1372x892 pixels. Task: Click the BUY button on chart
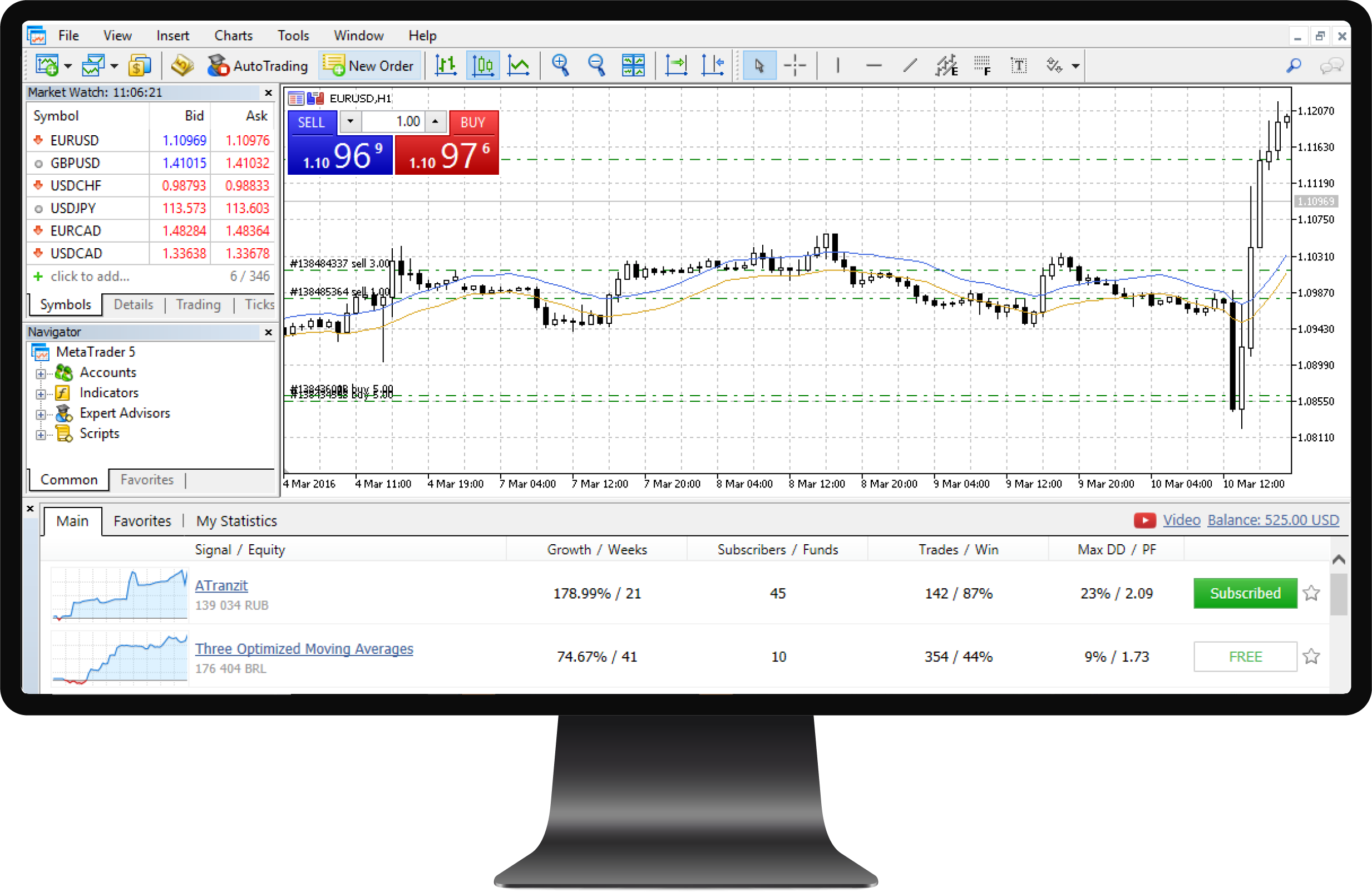coord(473,122)
